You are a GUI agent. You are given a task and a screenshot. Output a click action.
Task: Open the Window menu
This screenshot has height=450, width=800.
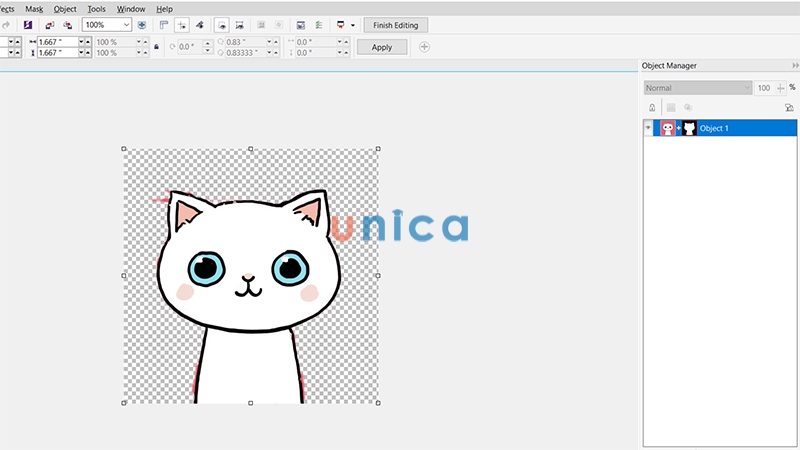131,9
